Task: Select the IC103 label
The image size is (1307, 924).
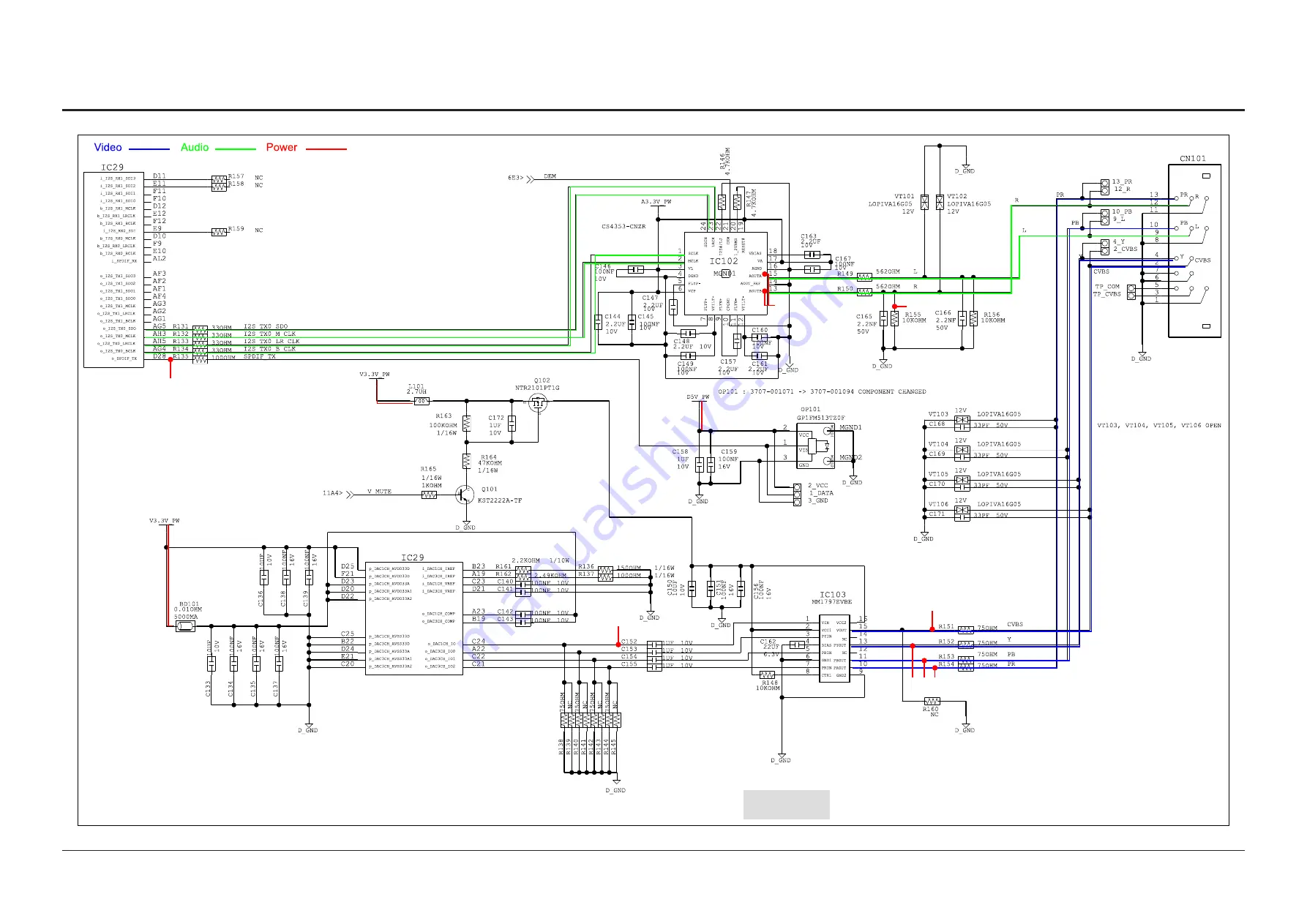Action: 833,595
